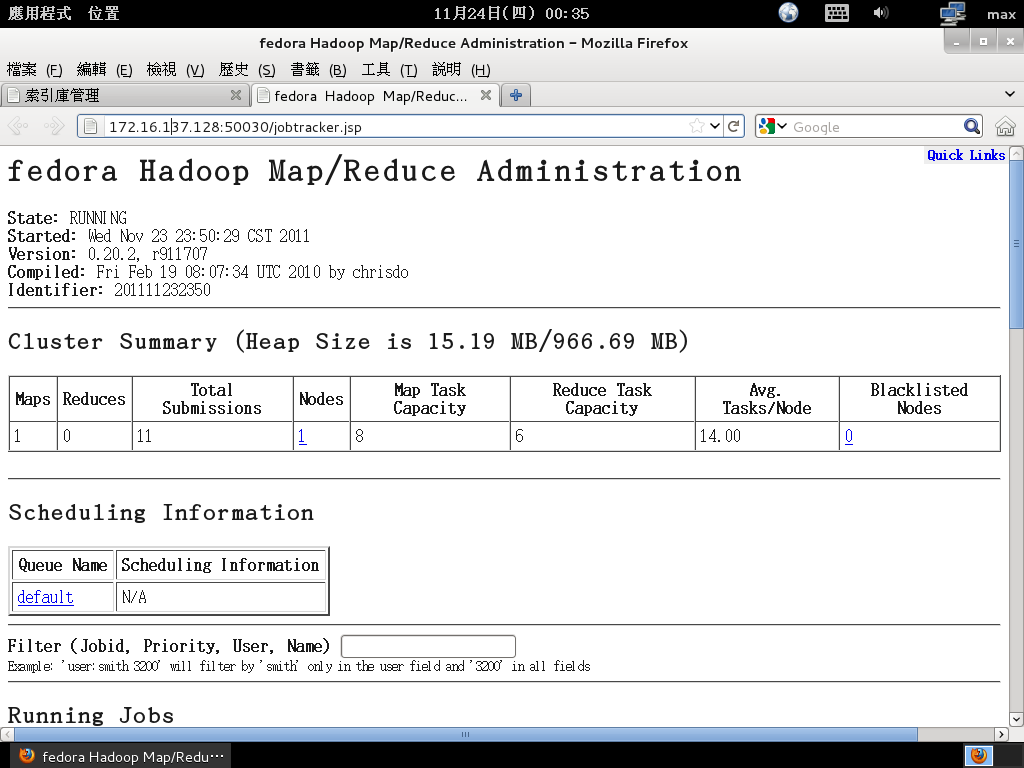The width and height of the screenshot is (1024, 768).
Task: Open the 應用程式 applications menu
Action: [39, 13]
